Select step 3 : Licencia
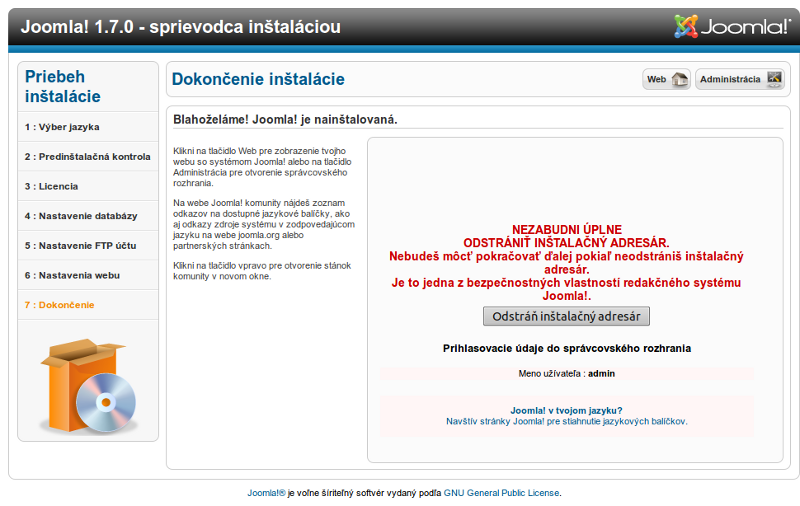This screenshot has width=800, height=506. click(x=88, y=186)
